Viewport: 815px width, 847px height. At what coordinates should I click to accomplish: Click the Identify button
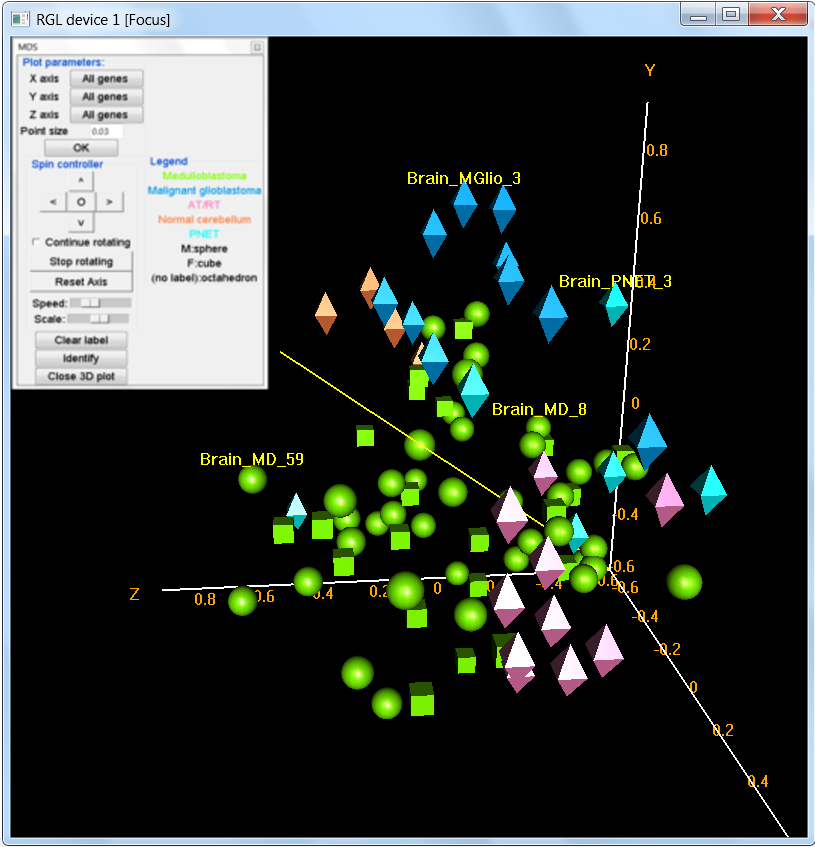[81, 358]
